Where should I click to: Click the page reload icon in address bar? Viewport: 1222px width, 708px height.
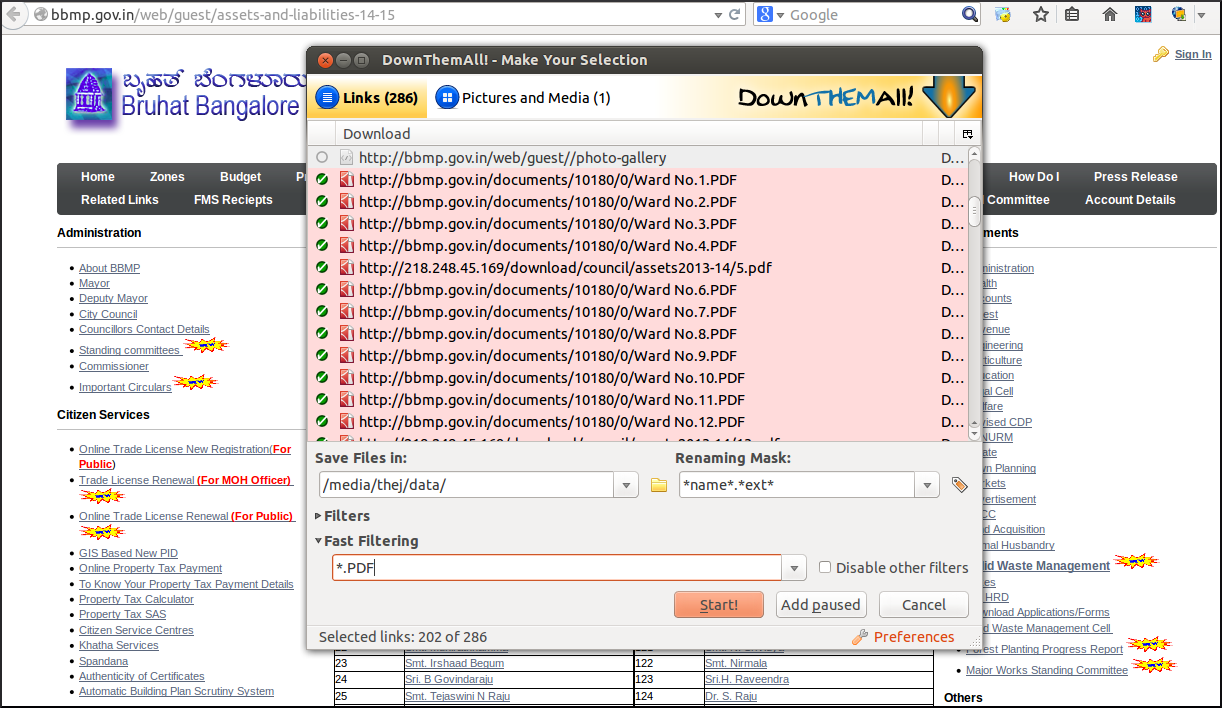[x=735, y=14]
